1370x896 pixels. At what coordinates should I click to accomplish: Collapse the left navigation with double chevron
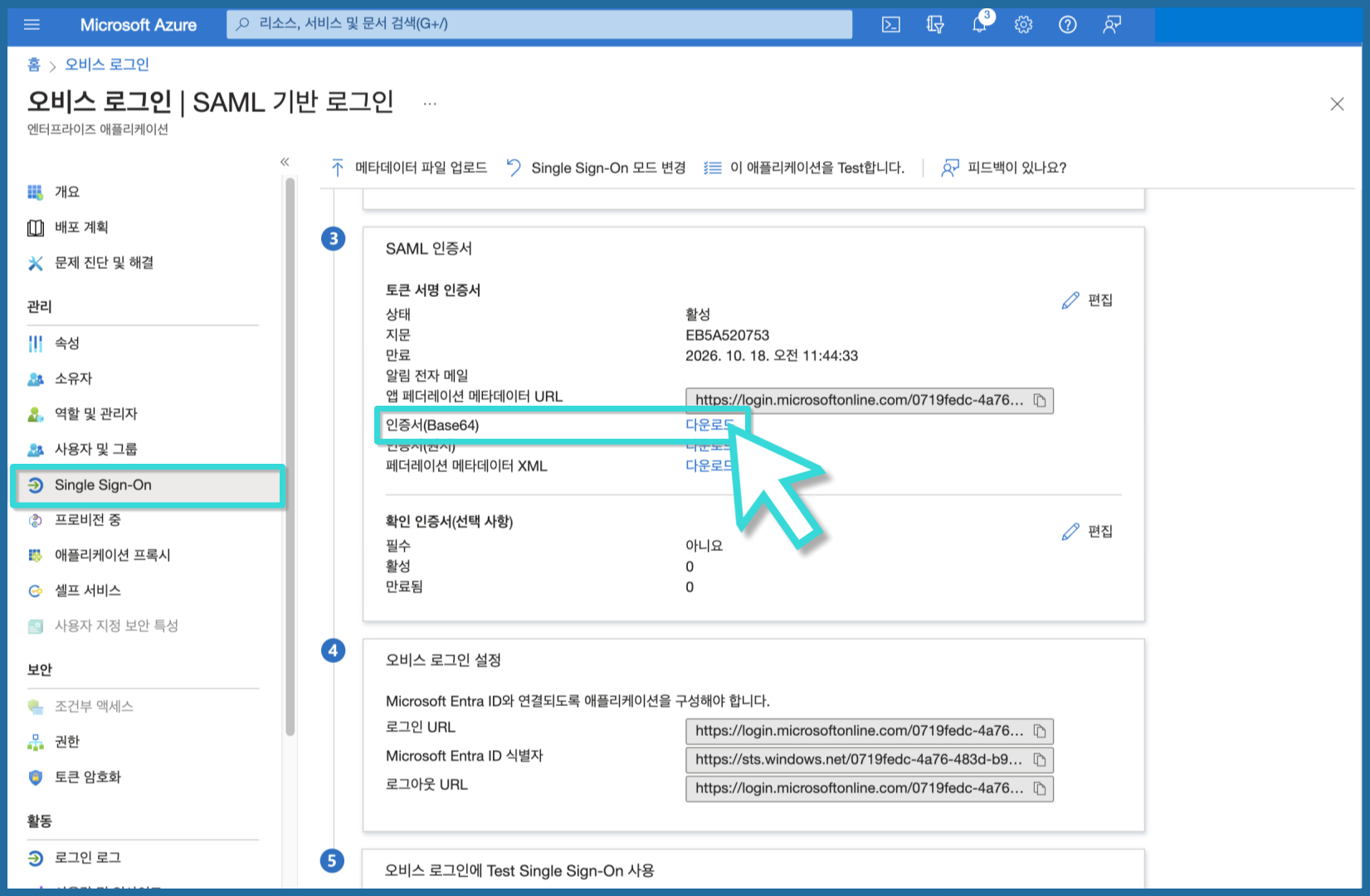285,162
